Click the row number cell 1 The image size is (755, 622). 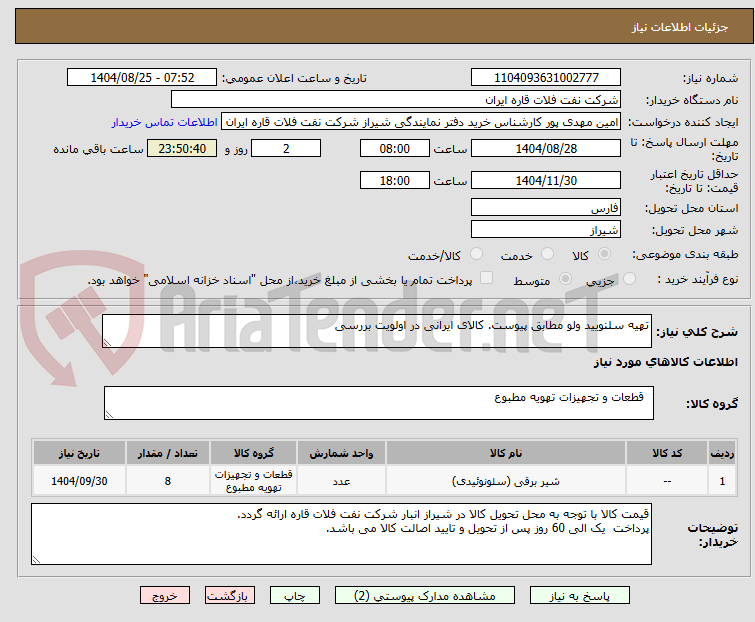(x=722, y=481)
